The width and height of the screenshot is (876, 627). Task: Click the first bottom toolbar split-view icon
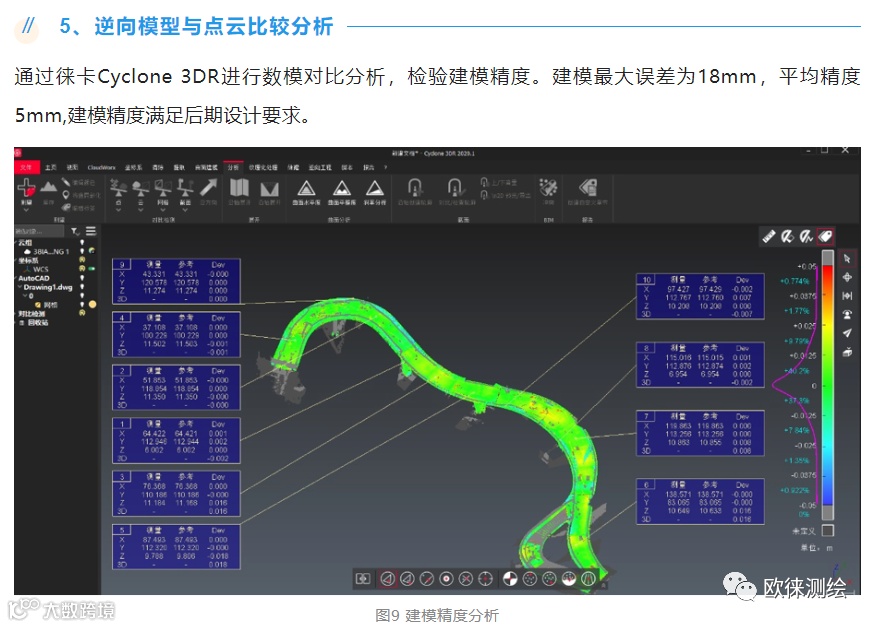363,579
